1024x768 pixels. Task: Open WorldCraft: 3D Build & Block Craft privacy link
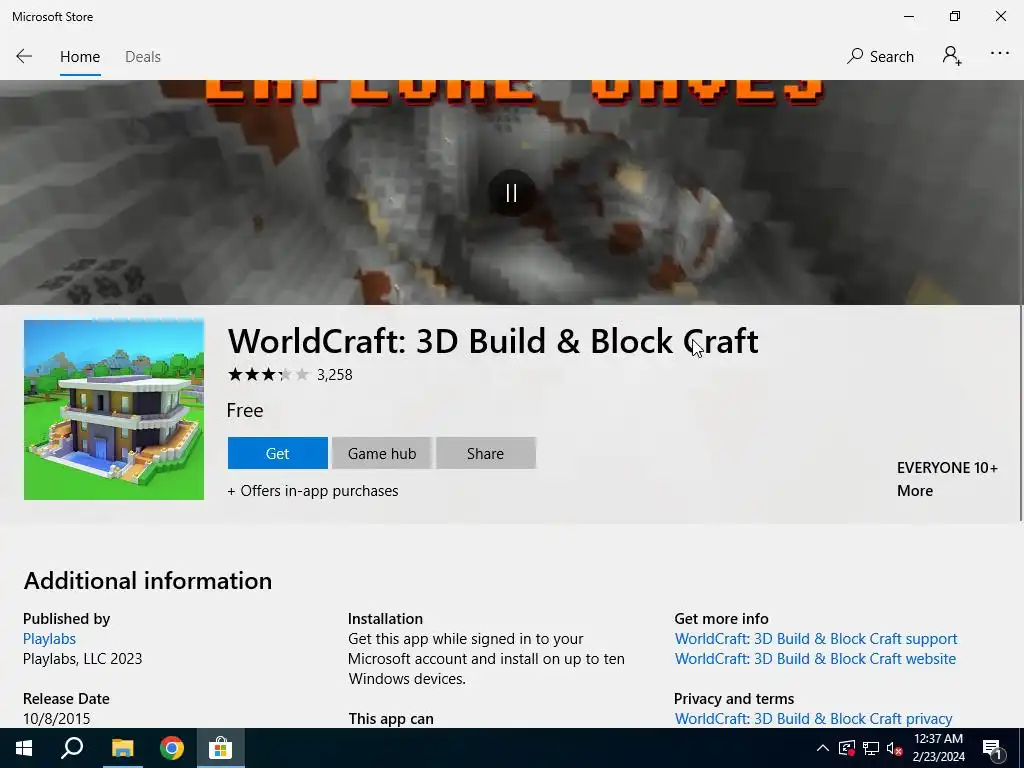pos(813,718)
